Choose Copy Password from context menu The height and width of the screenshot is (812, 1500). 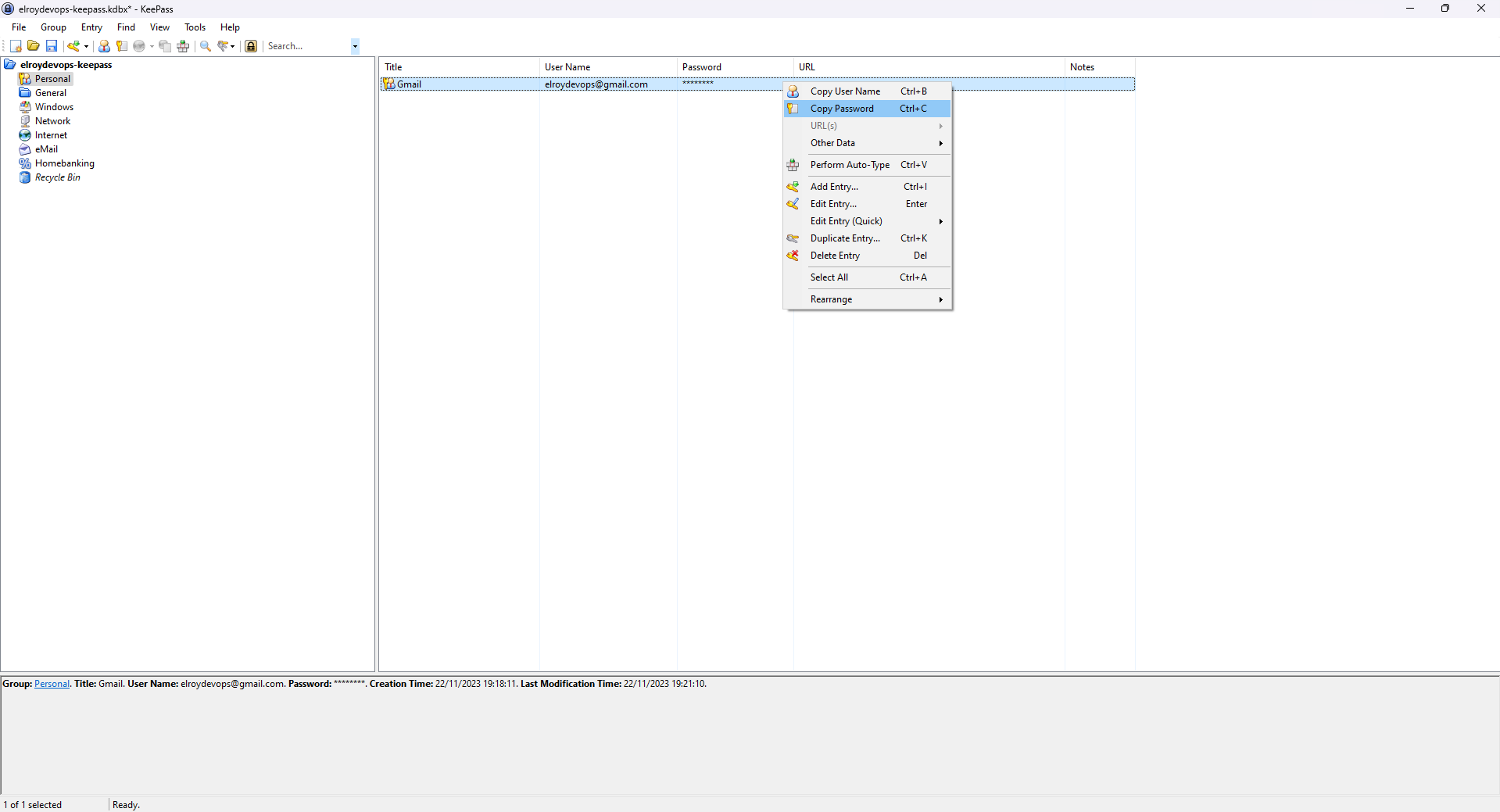868,109
